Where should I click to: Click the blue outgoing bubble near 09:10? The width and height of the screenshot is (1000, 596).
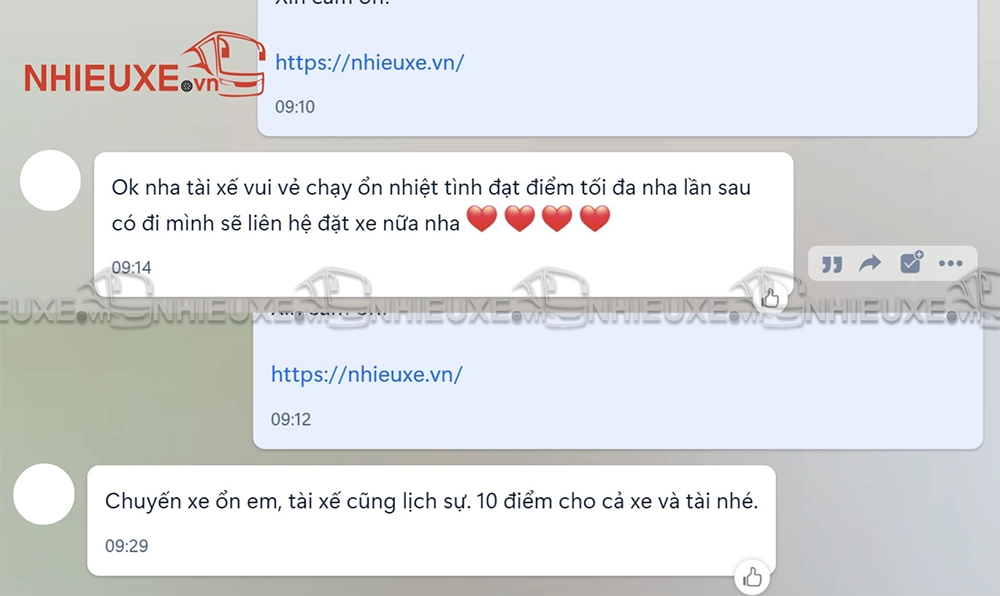pos(617,68)
